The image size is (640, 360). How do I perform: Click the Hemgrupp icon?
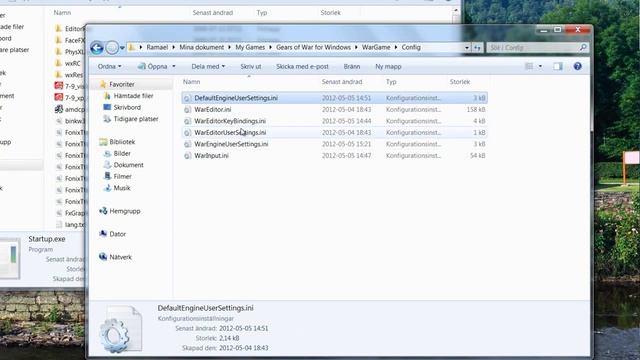coord(103,211)
